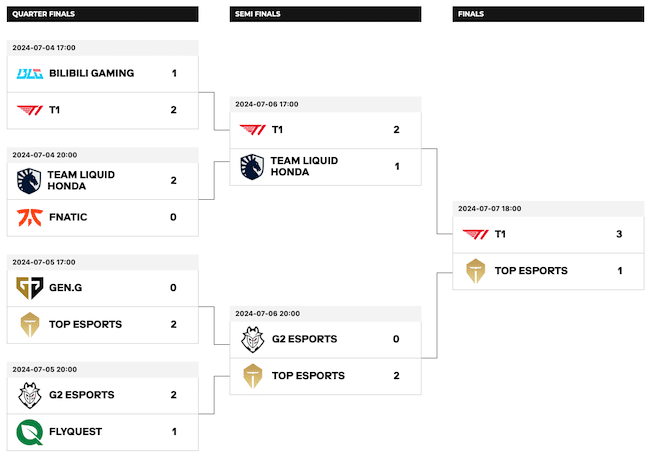Screen dimensions: 650x456
Task: Click the FlyQuest team logo
Action: point(29,432)
